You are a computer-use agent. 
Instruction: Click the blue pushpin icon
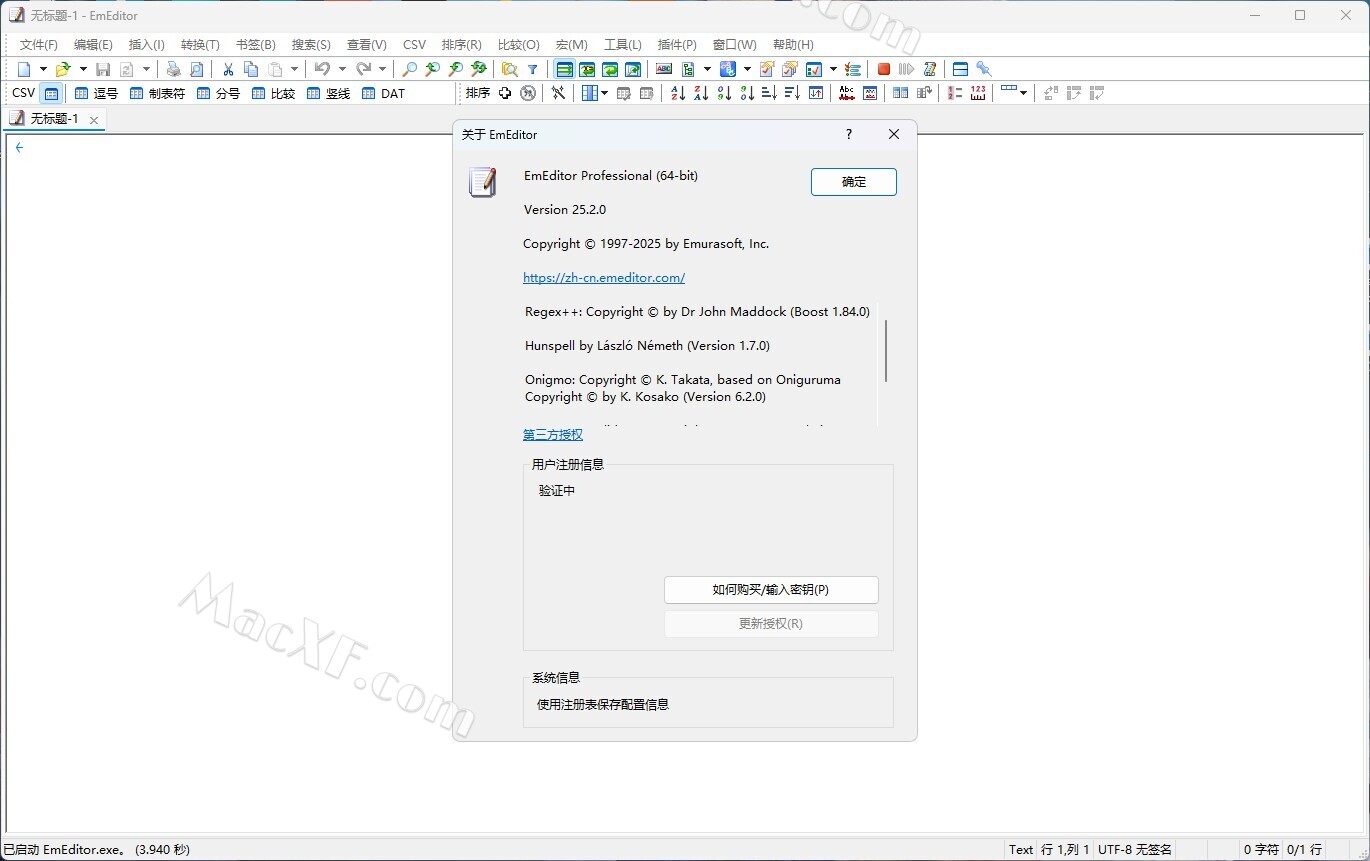[983, 69]
